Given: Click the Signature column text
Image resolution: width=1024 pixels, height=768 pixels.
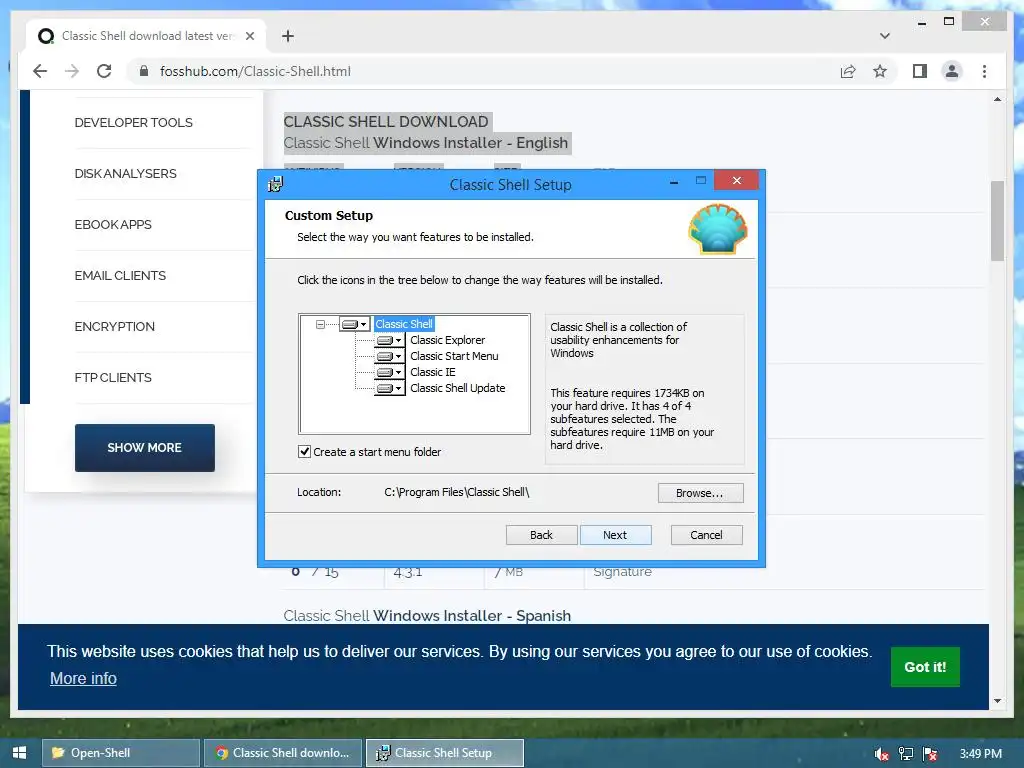Looking at the screenshot, I should click(622, 572).
